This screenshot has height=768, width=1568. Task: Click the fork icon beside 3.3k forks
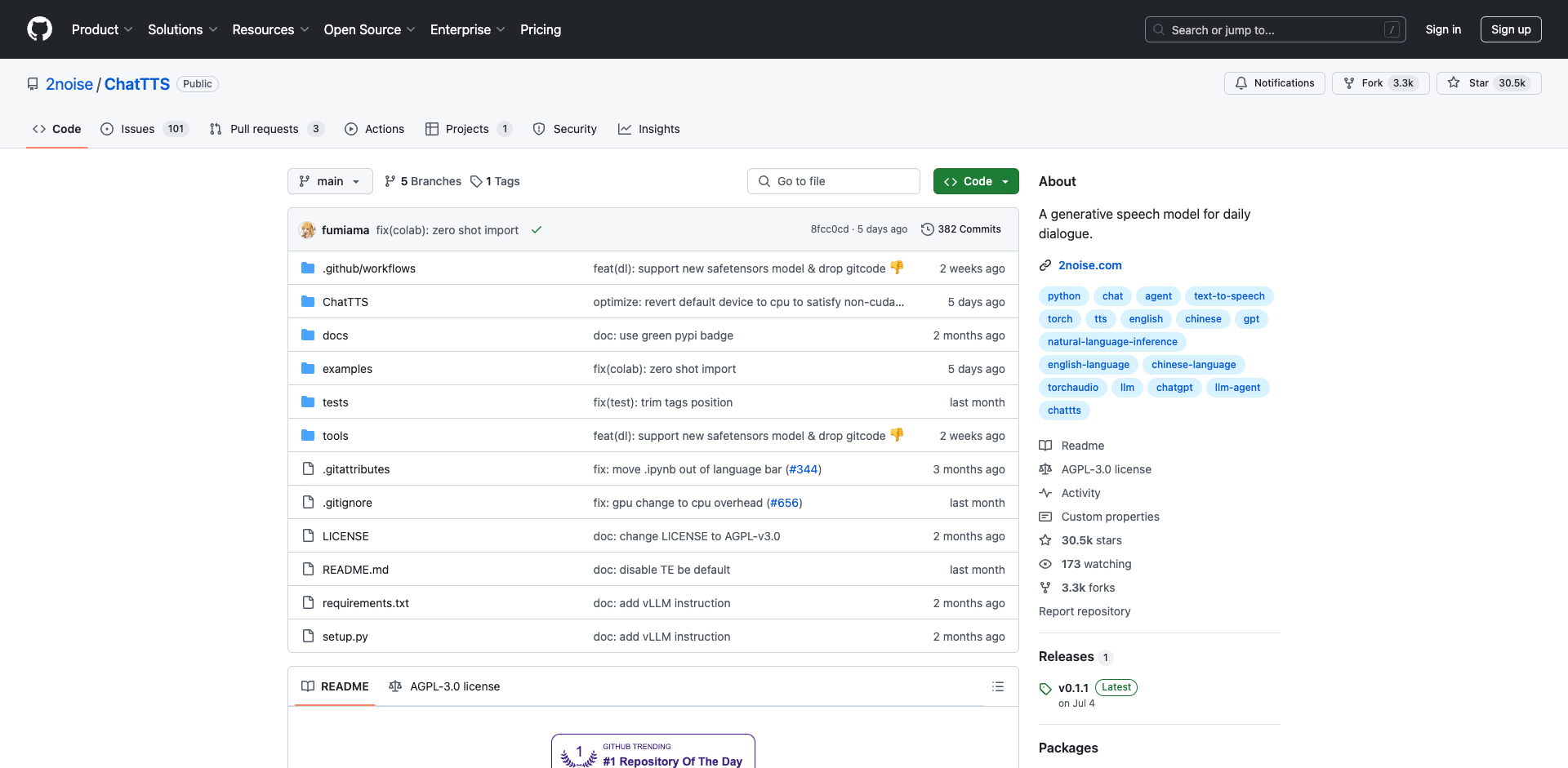[1045, 588]
